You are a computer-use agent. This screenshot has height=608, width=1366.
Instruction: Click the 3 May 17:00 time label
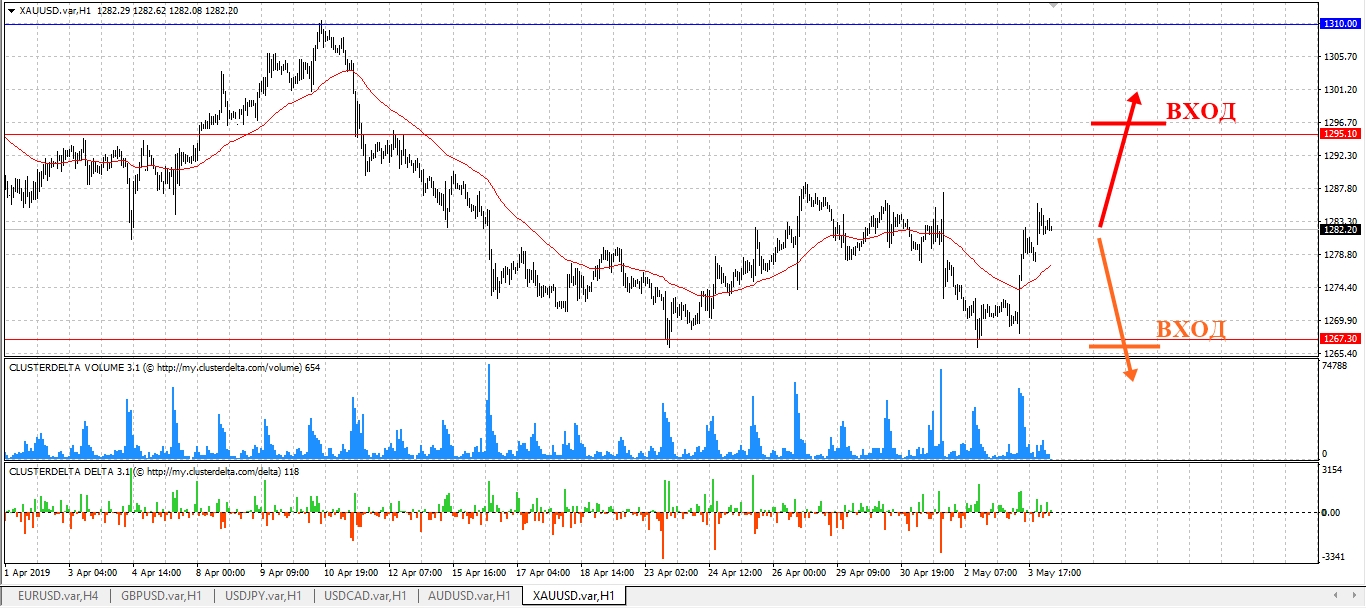coord(1055,573)
